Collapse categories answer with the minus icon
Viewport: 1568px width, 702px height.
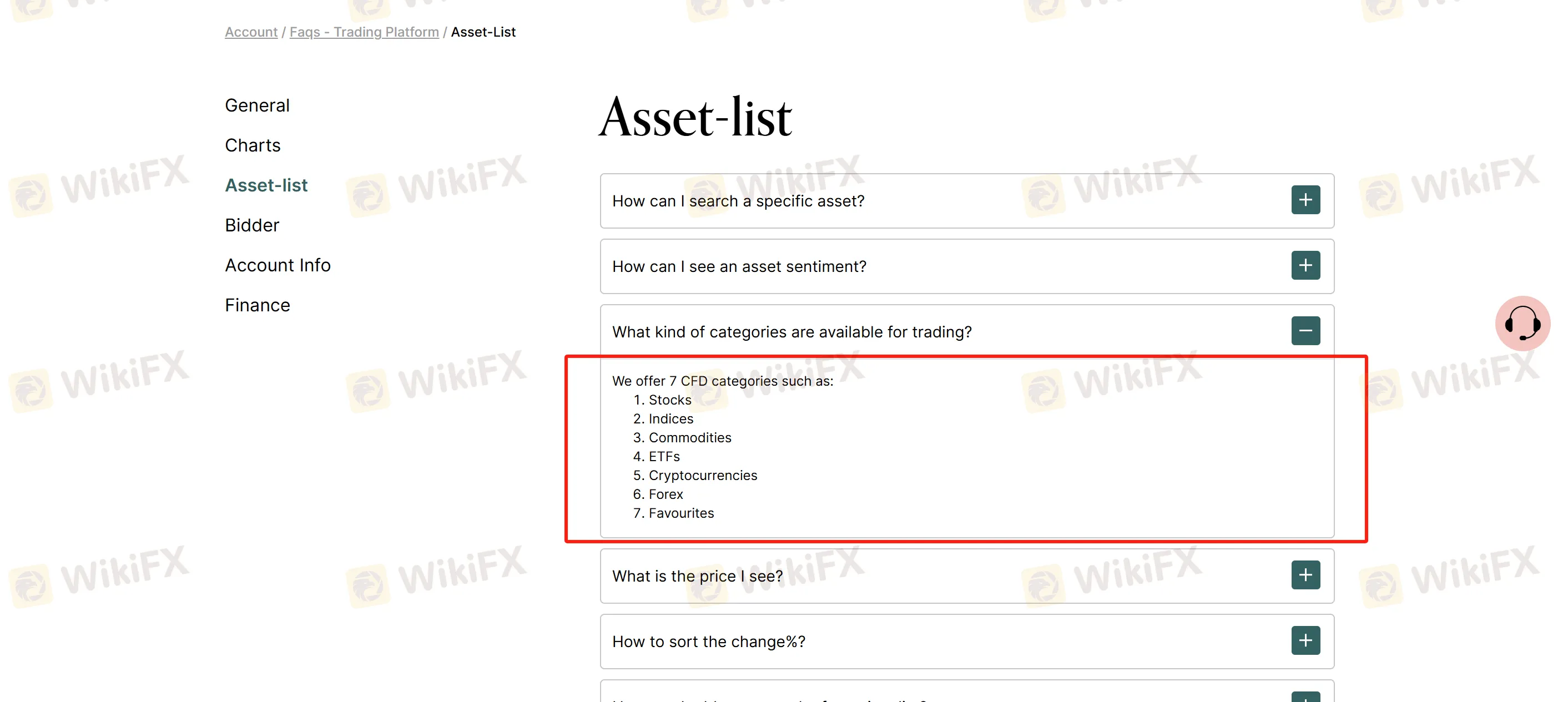pyautogui.click(x=1305, y=331)
